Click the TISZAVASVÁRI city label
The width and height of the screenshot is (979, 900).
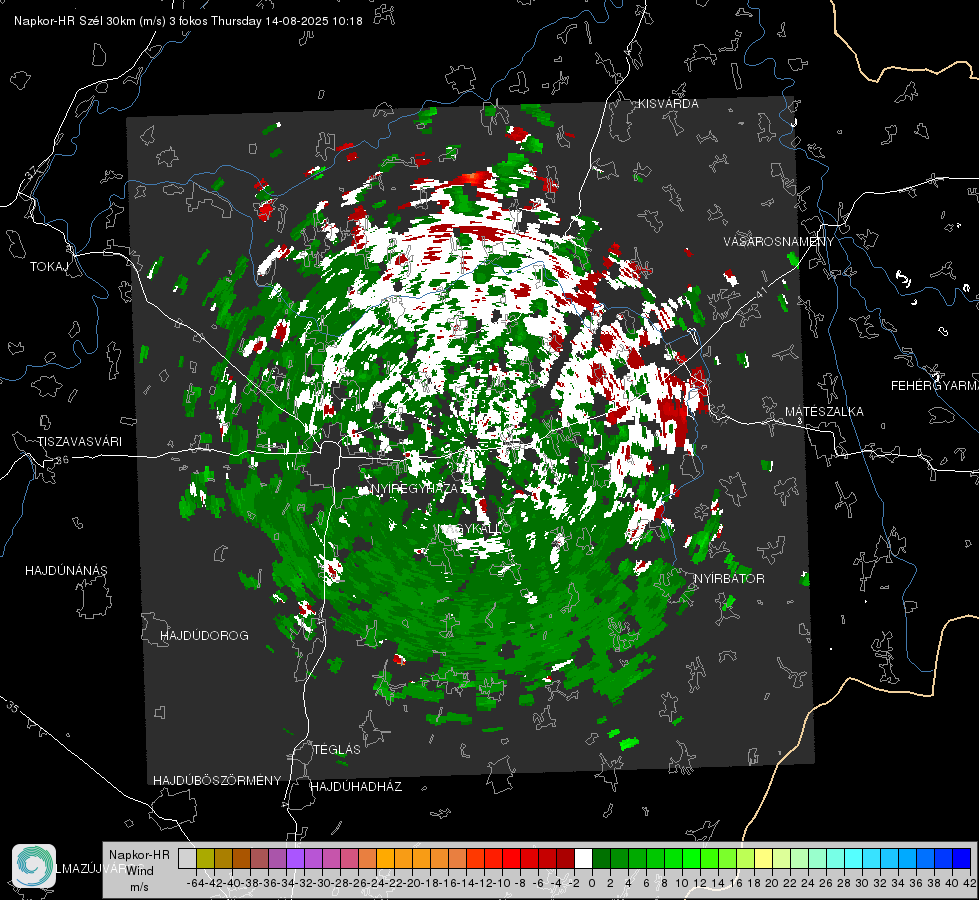(x=79, y=442)
